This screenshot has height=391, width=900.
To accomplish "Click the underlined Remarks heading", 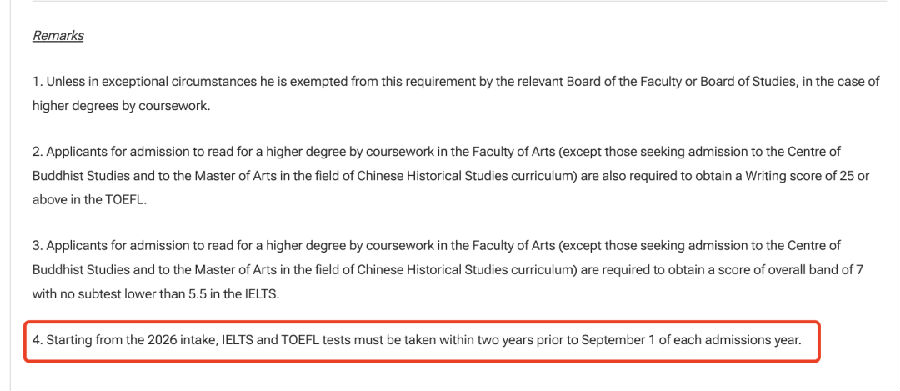I will point(58,36).
